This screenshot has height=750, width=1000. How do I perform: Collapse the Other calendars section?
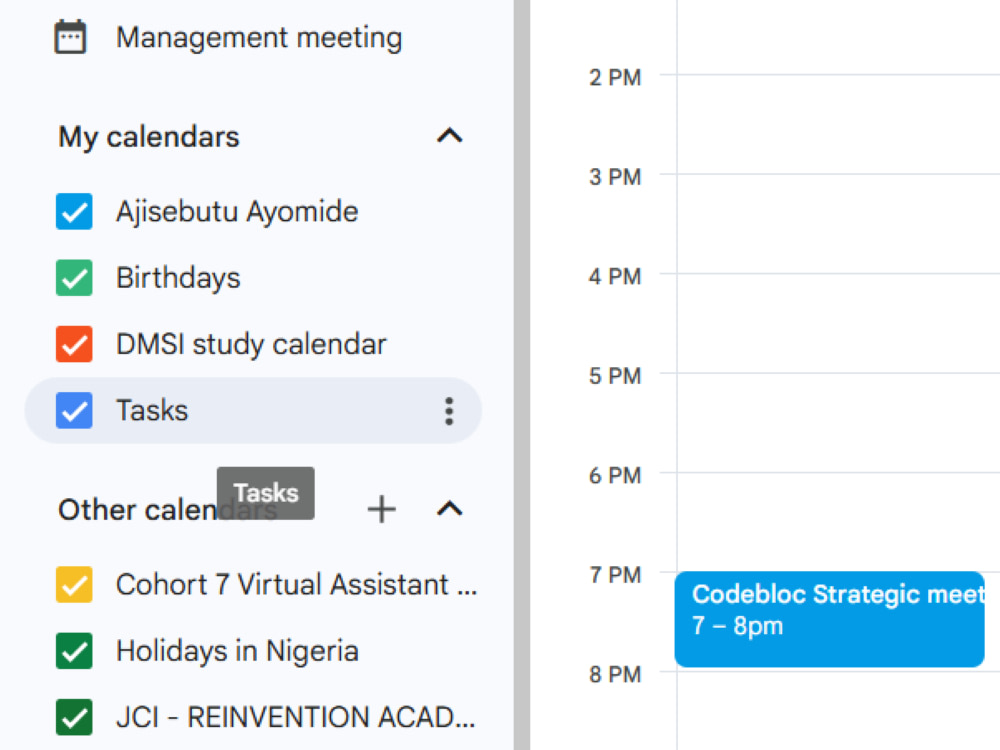click(x=450, y=509)
